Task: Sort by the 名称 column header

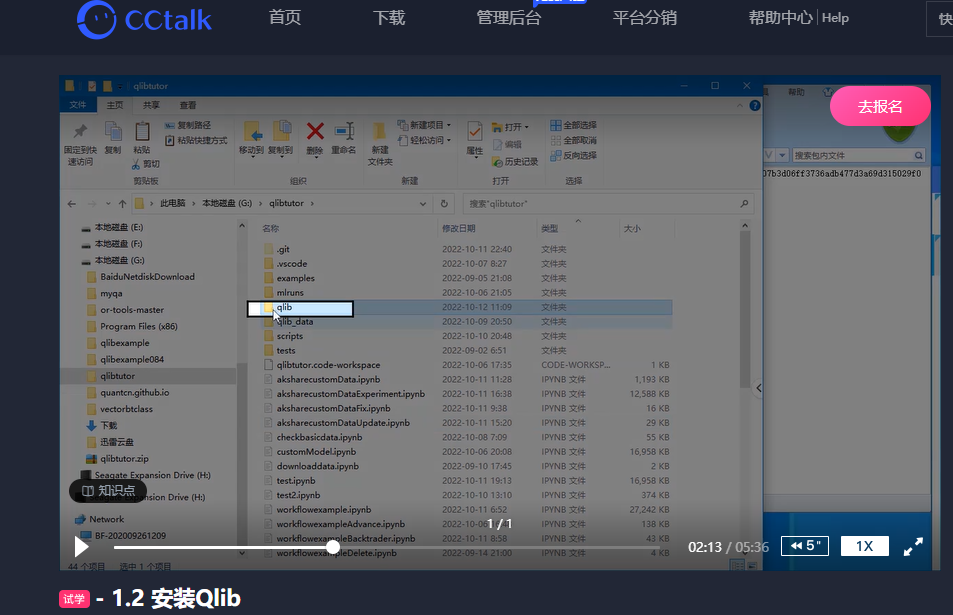Action: point(270,228)
